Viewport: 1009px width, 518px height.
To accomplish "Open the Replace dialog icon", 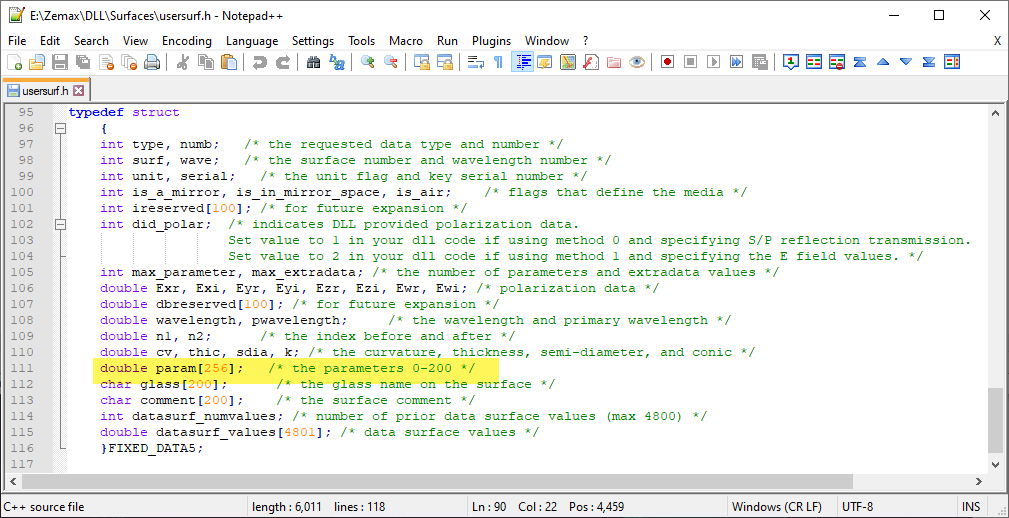I will click(x=337, y=62).
